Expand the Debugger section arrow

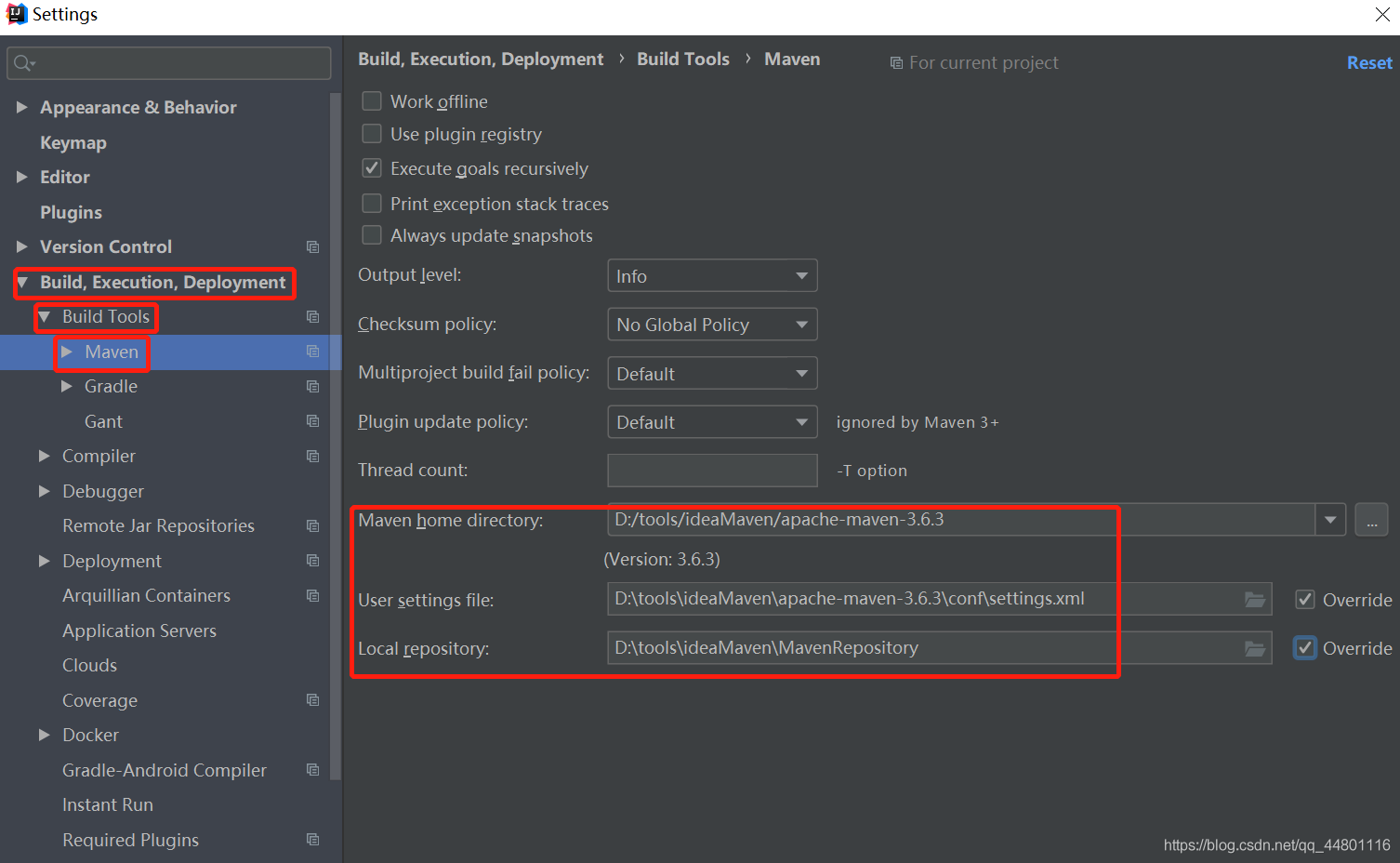tap(44, 491)
